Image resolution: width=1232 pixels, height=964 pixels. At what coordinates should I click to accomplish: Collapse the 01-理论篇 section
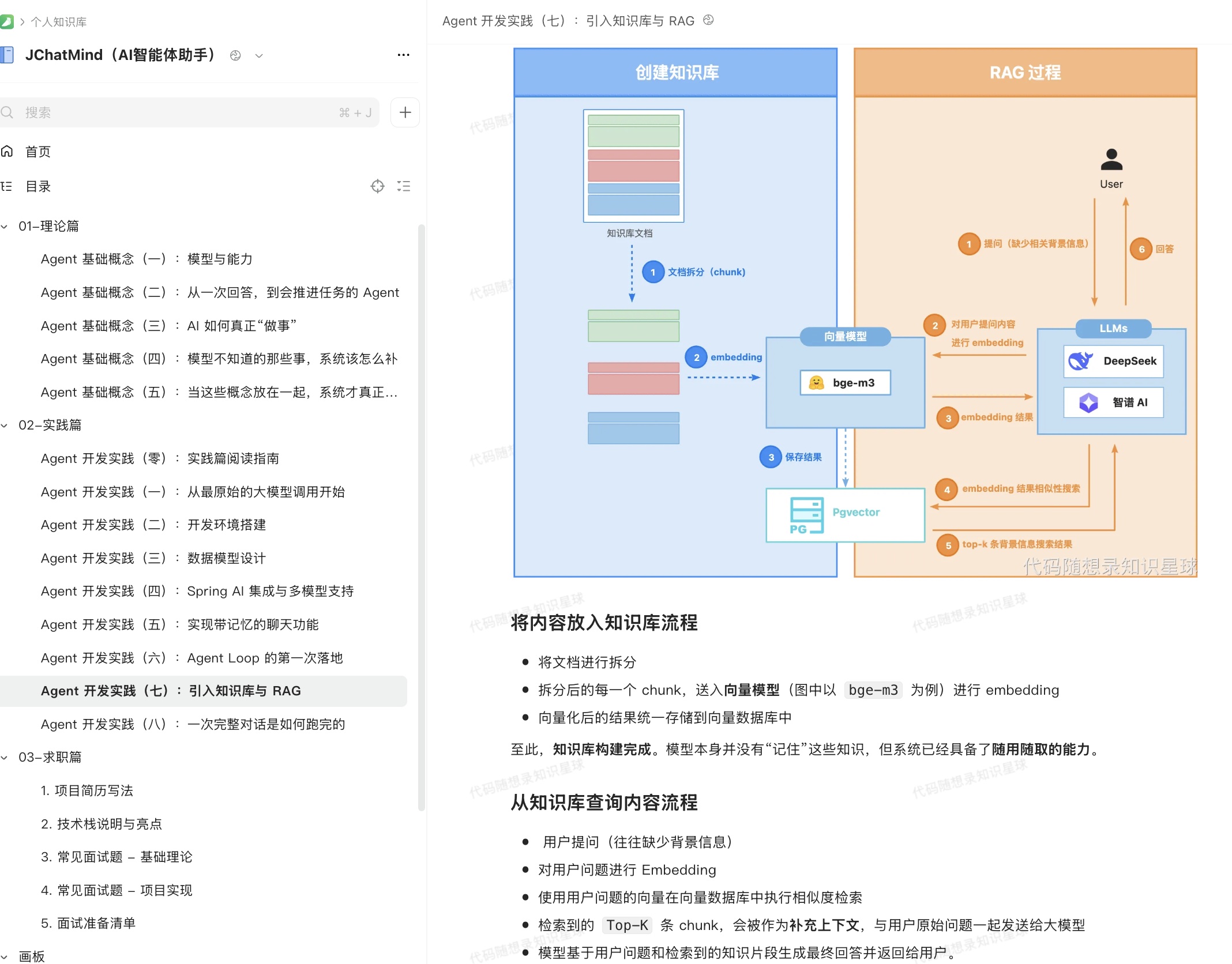point(5,227)
